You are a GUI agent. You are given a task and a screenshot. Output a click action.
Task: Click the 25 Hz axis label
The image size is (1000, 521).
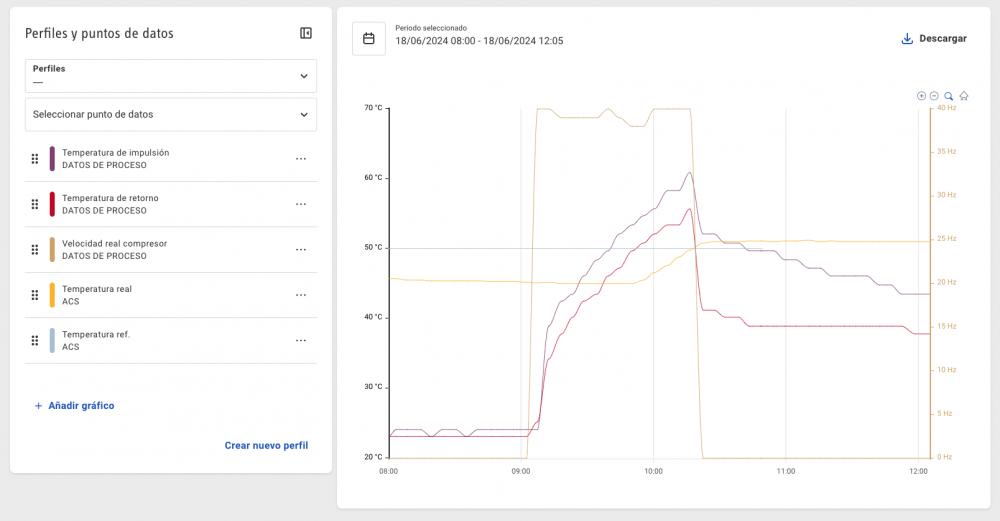[946, 238]
